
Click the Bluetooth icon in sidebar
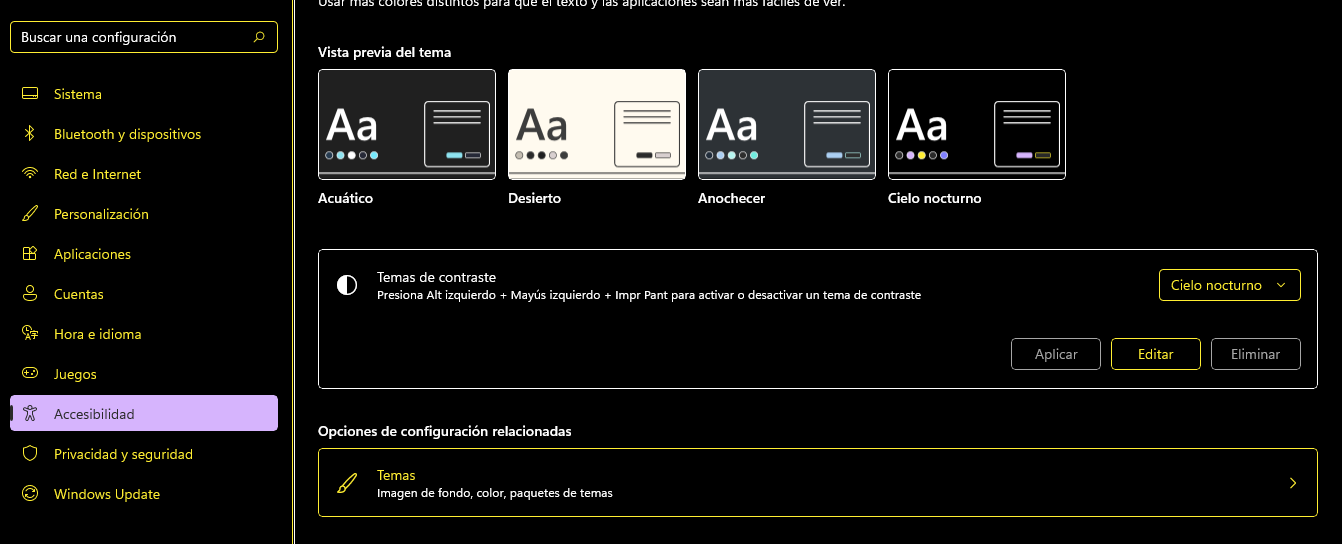click(30, 134)
